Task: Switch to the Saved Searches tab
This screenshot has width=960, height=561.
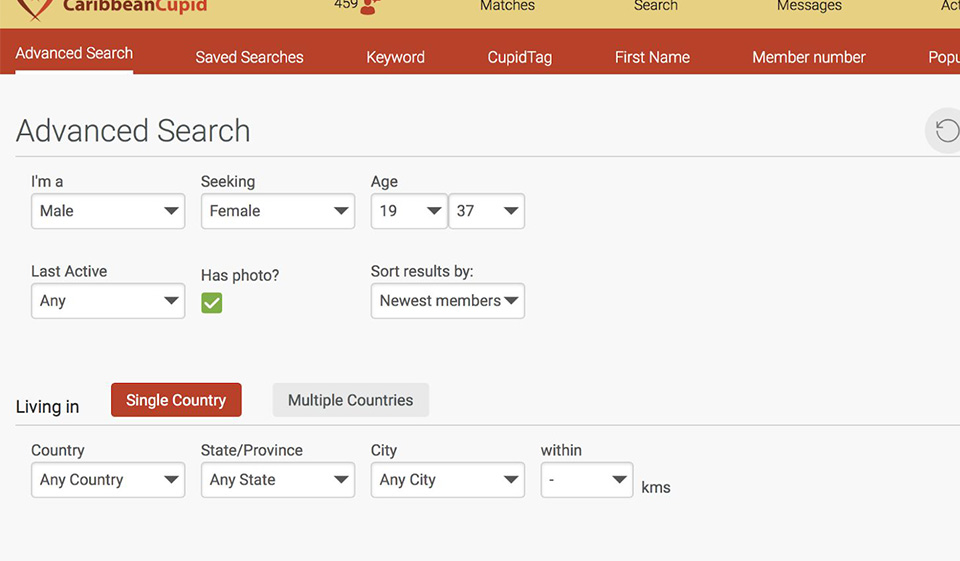Action: coord(249,57)
